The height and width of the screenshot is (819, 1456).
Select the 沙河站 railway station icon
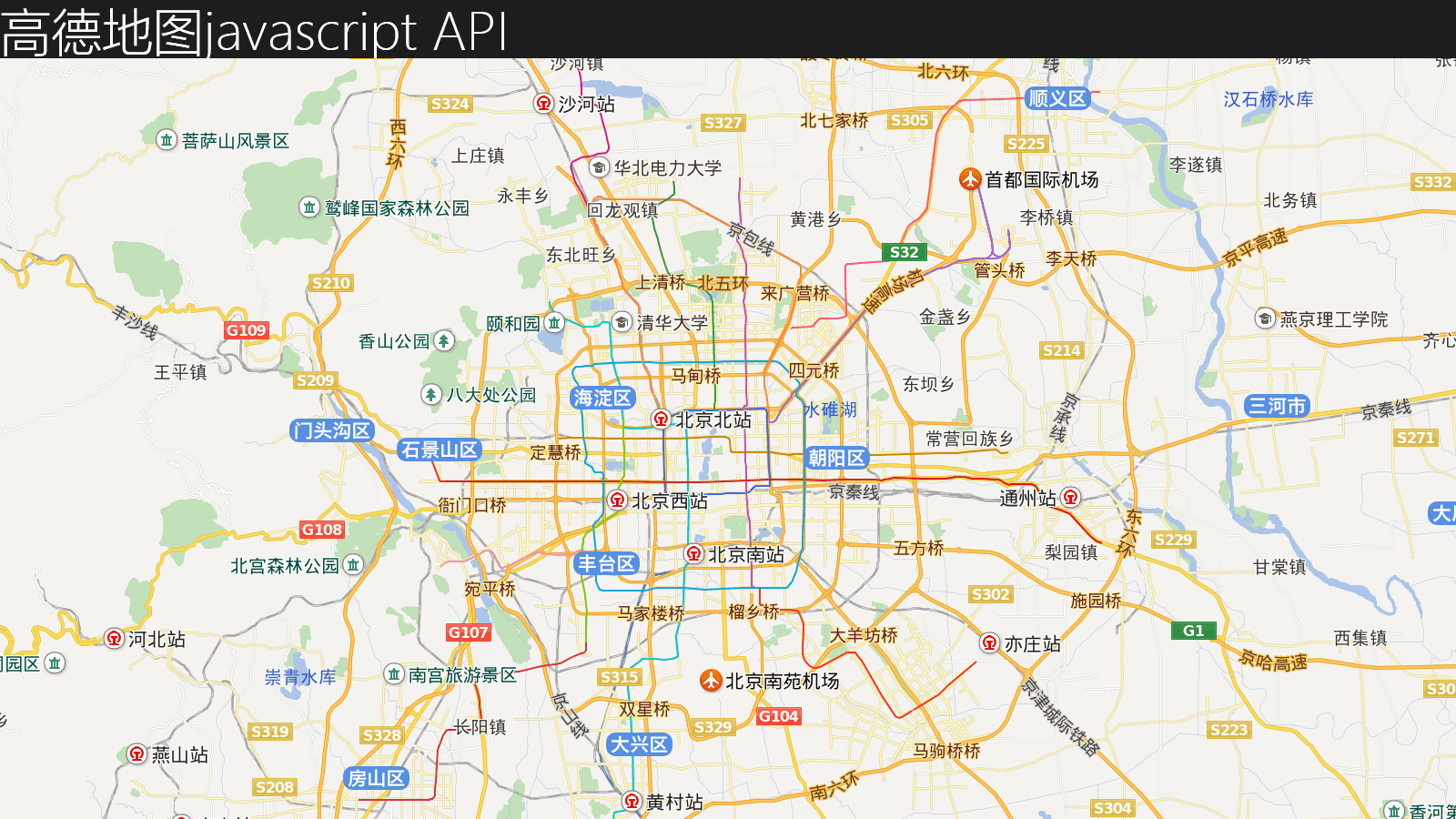click(543, 104)
